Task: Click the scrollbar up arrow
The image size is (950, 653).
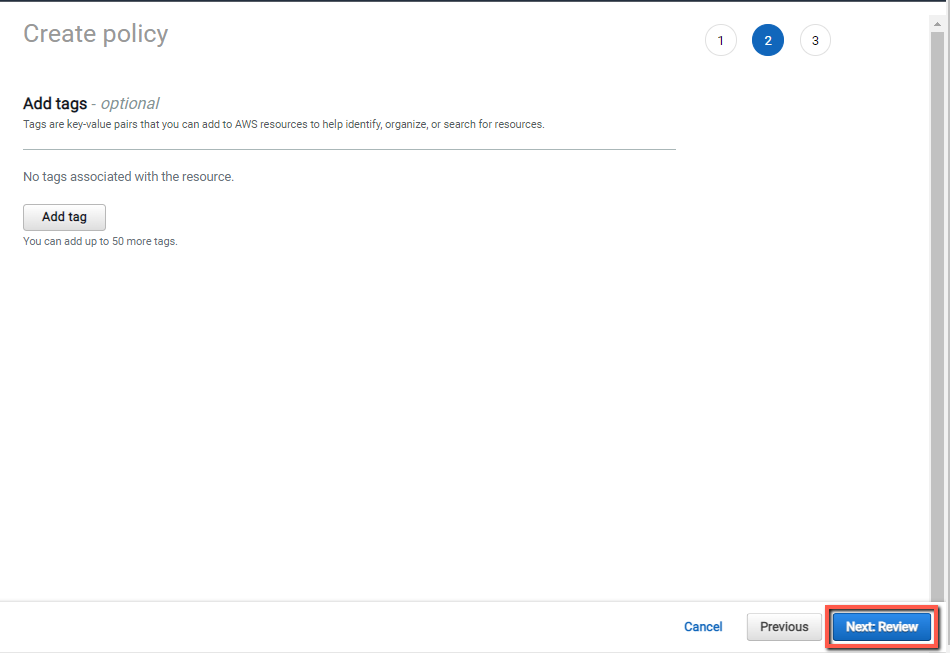Action: point(937,24)
